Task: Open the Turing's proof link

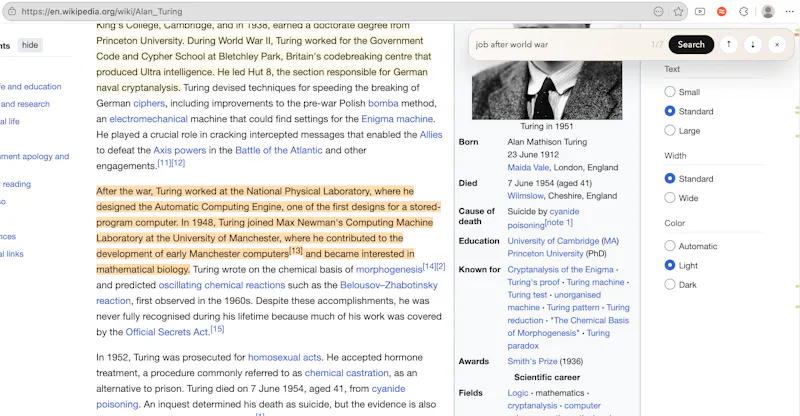Action: pos(533,282)
